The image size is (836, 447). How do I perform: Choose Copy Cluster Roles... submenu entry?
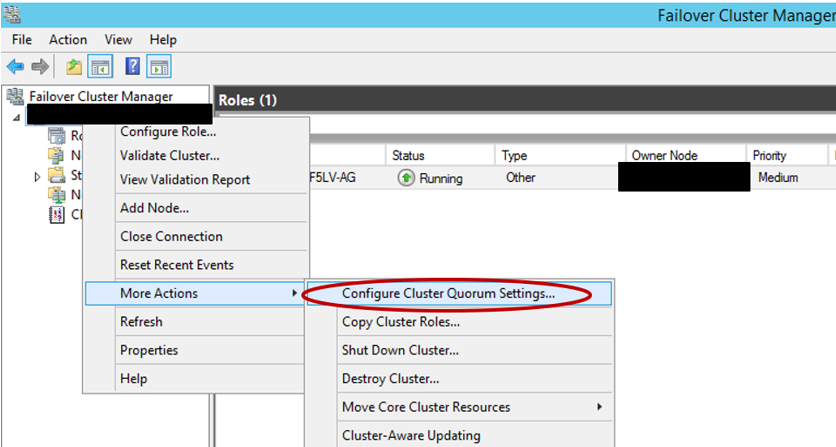pyautogui.click(x=460, y=322)
